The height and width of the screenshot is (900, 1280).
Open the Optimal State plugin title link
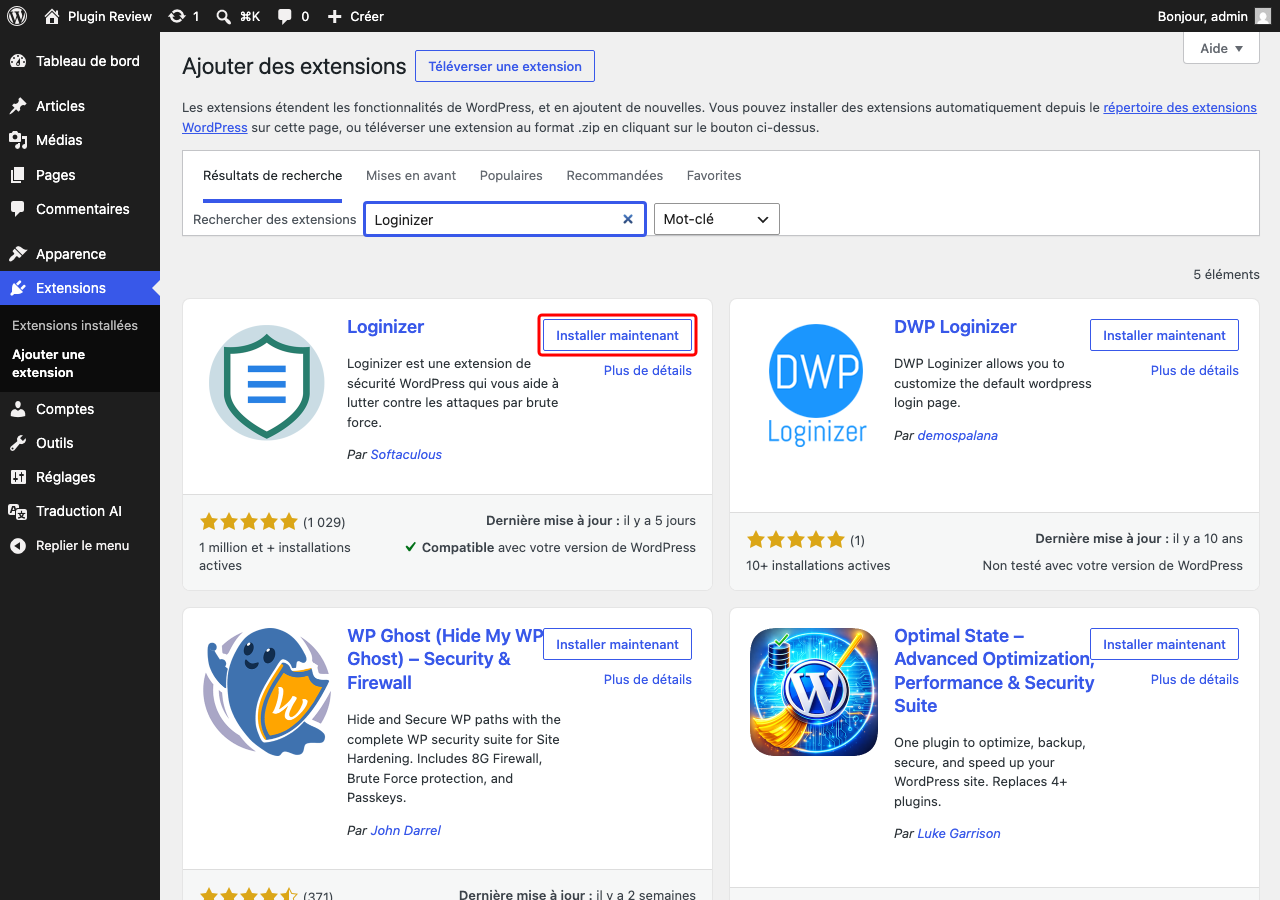pyautogui.click(x=994, y=671)
